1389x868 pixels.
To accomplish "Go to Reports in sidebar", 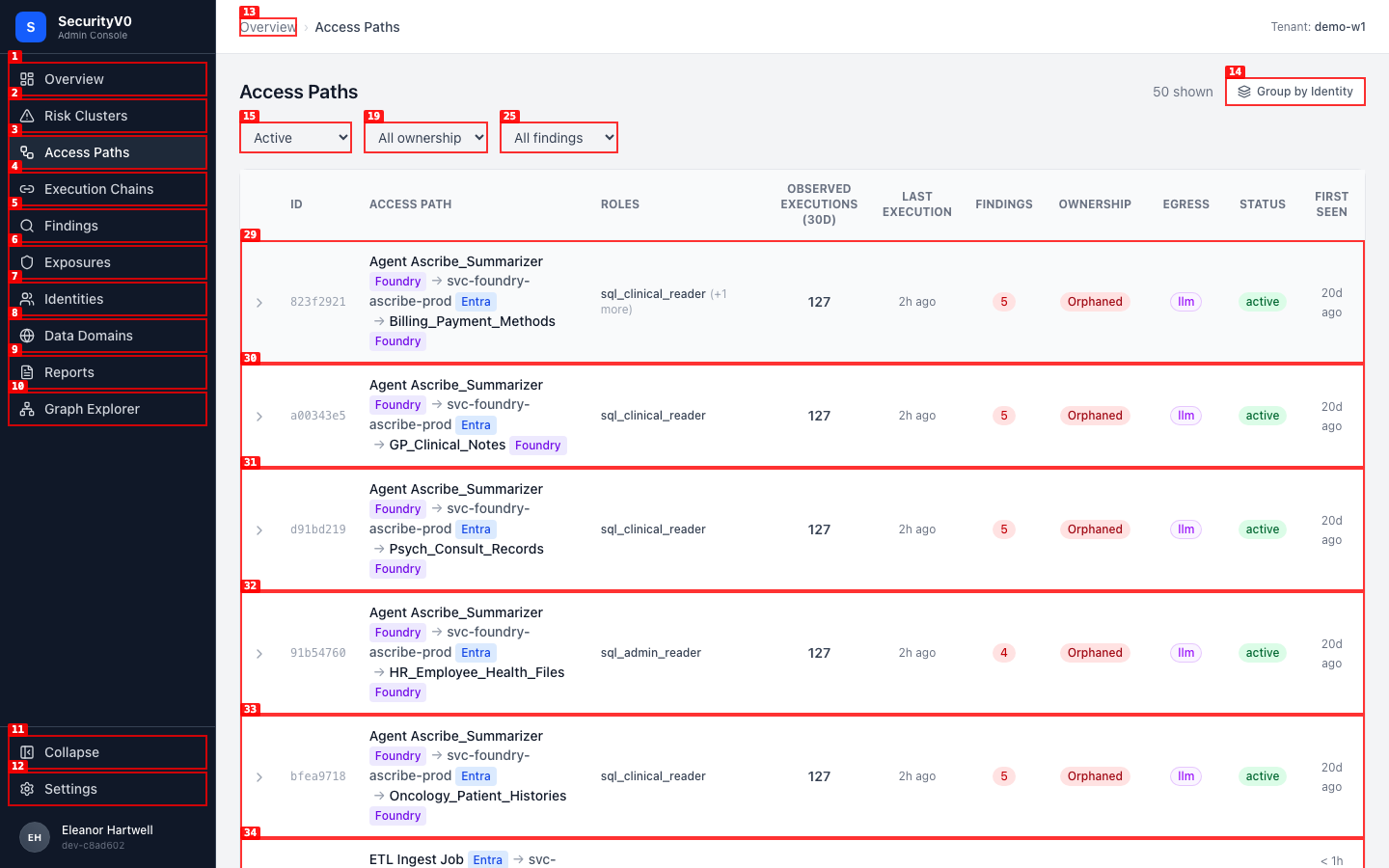I will click(108, 372).
